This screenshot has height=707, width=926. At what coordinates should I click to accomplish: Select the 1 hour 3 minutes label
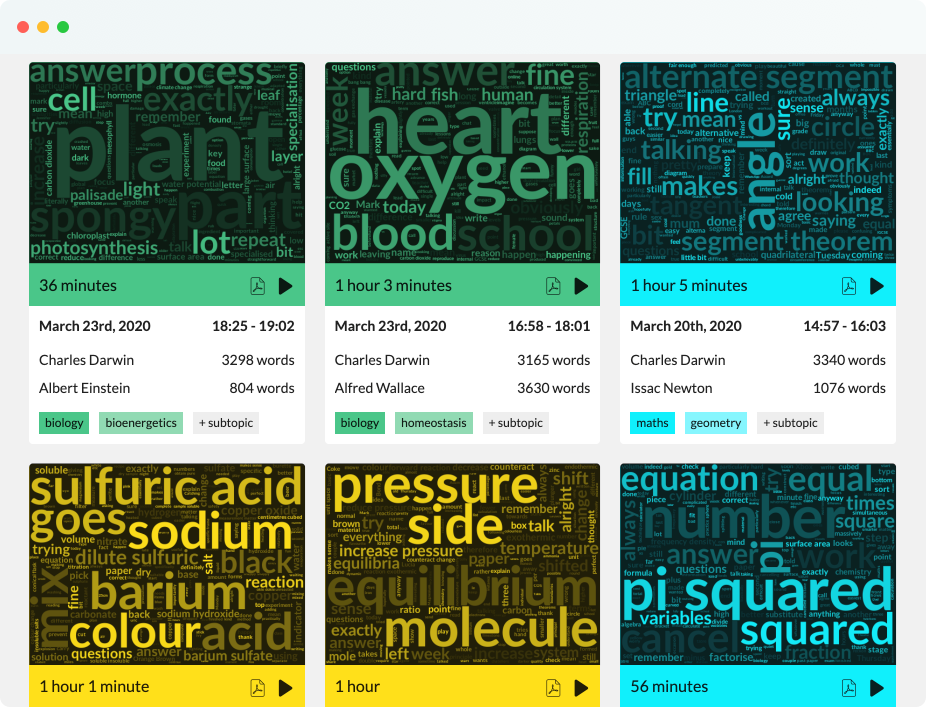tap(393, 286)
